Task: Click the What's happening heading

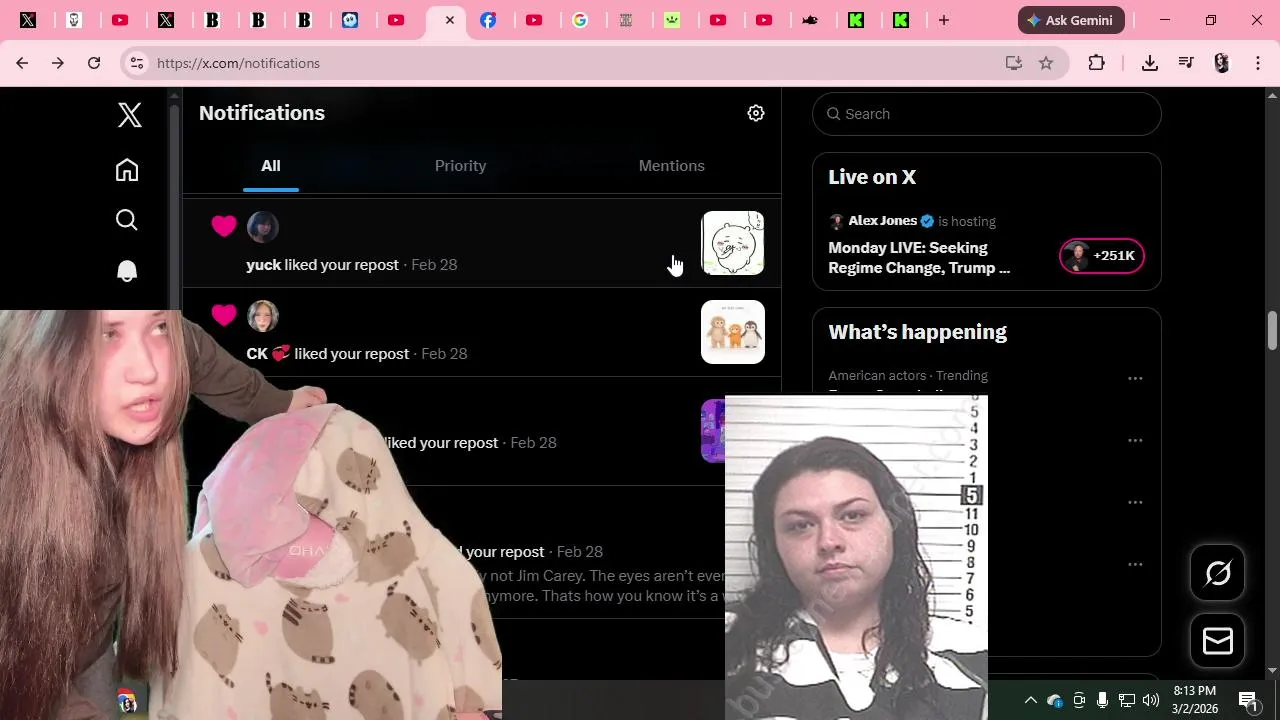Action: tap(917, 332)
